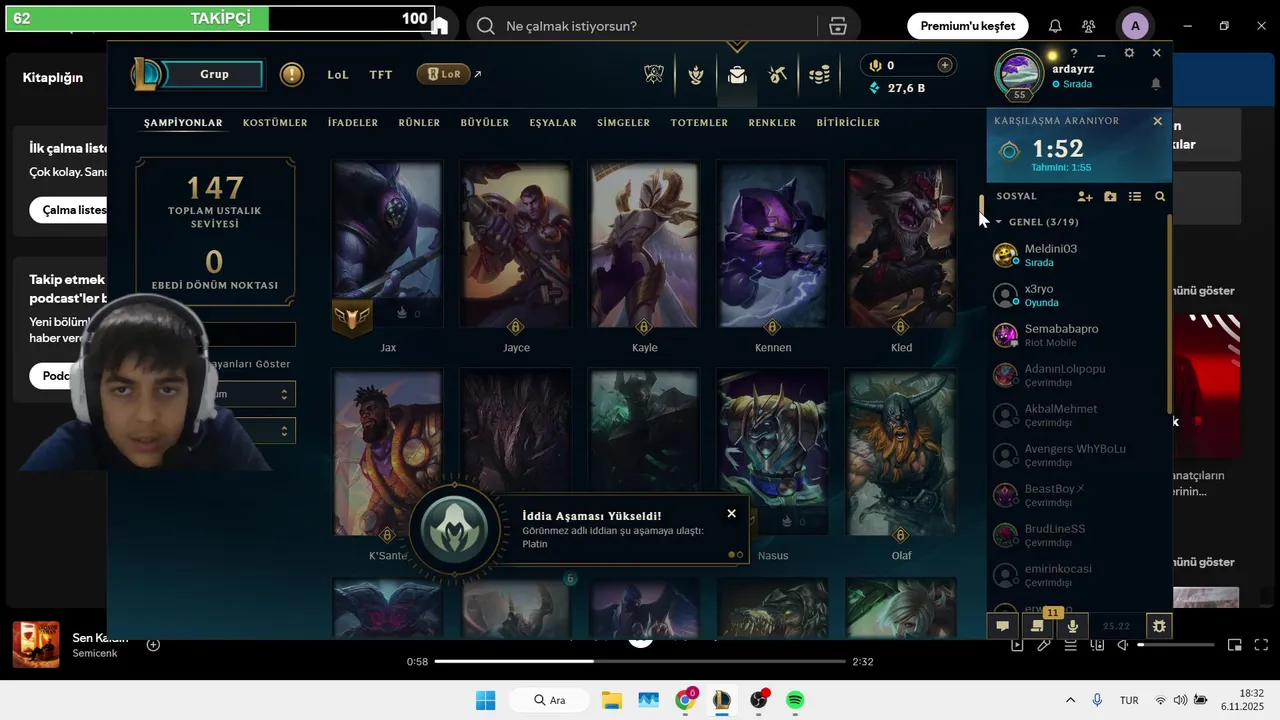The image size is (1280, 720).
Task: Click Spotify search field Ne çalmak istiyorsun?
Action: coord(641,26)
